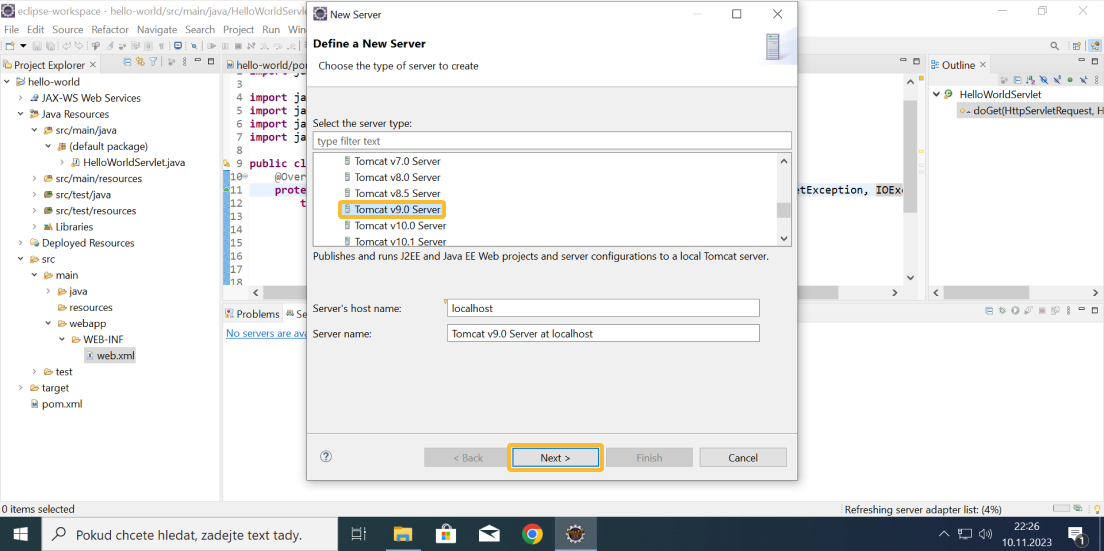The height and width of the screenshot is (551, 1104).
Task: Click the Next button in dialog
Action: (556, 457)
